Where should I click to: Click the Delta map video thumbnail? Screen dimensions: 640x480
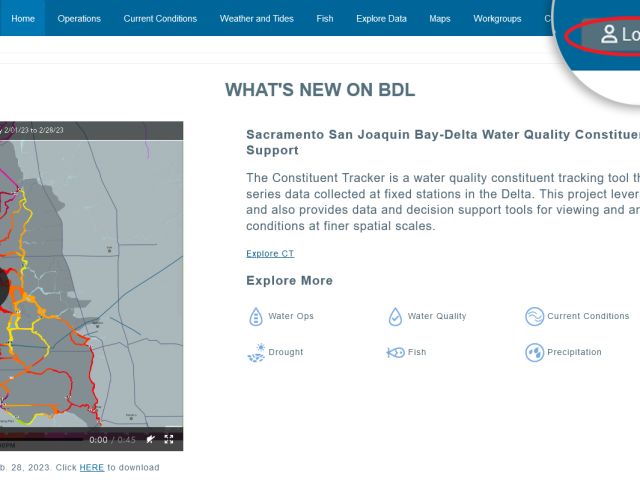click(x=91, y=286)
